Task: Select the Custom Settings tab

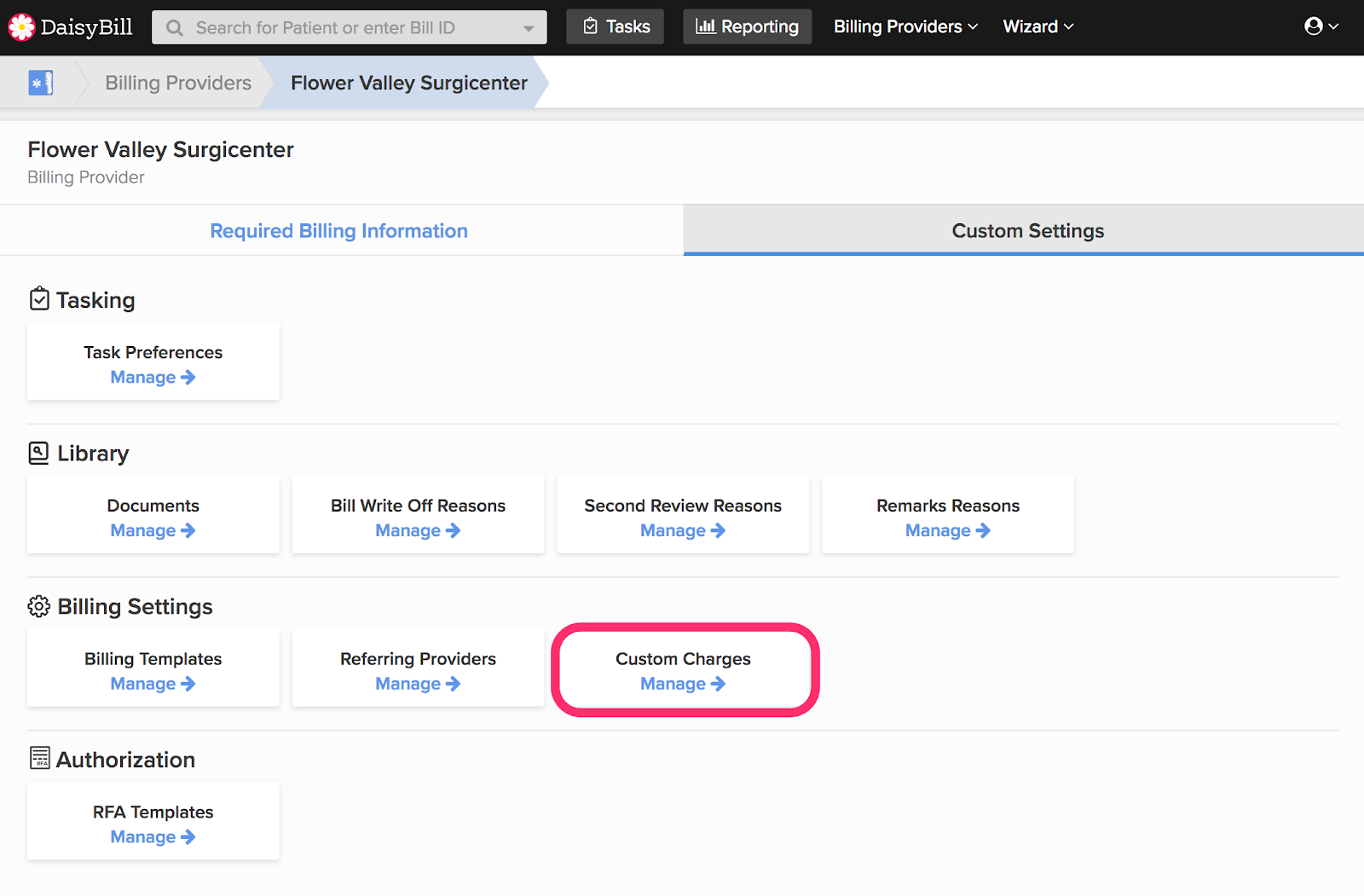Action: (x=1024, y=230)
